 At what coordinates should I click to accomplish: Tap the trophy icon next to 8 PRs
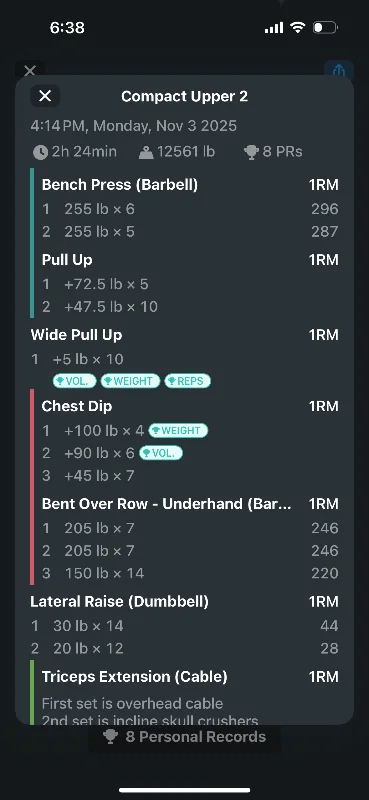pyautogui.click(x=251, y=152)
